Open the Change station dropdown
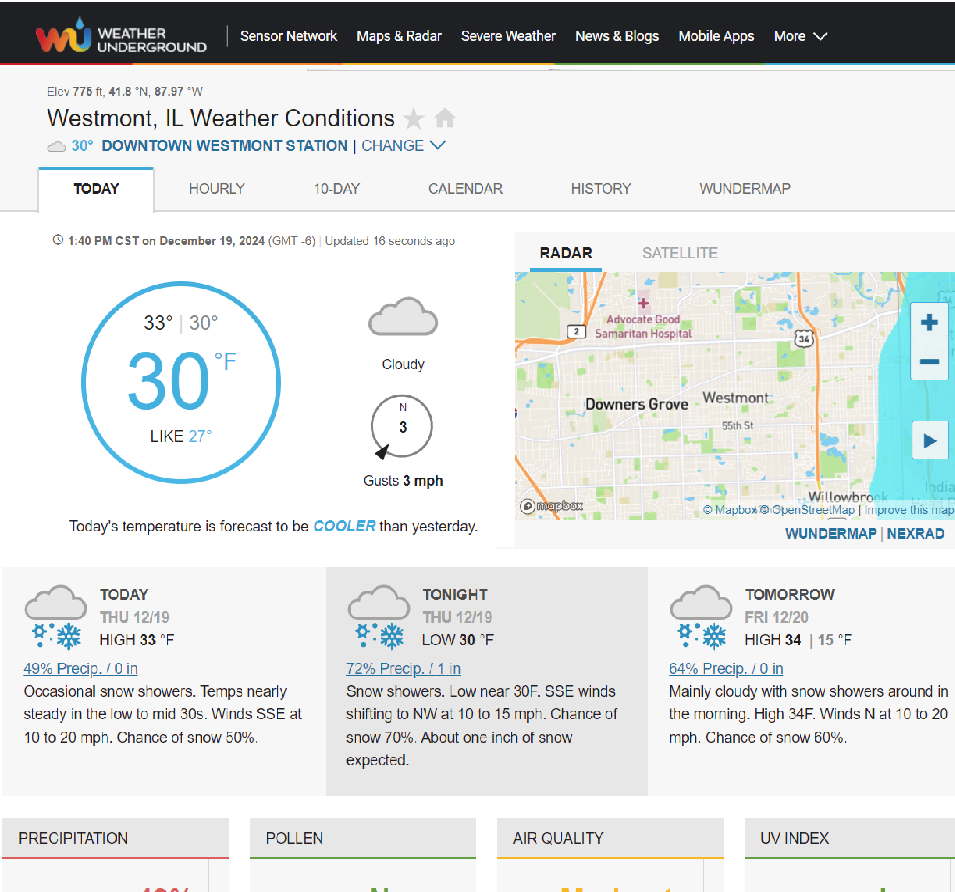 tap(403, 146)
